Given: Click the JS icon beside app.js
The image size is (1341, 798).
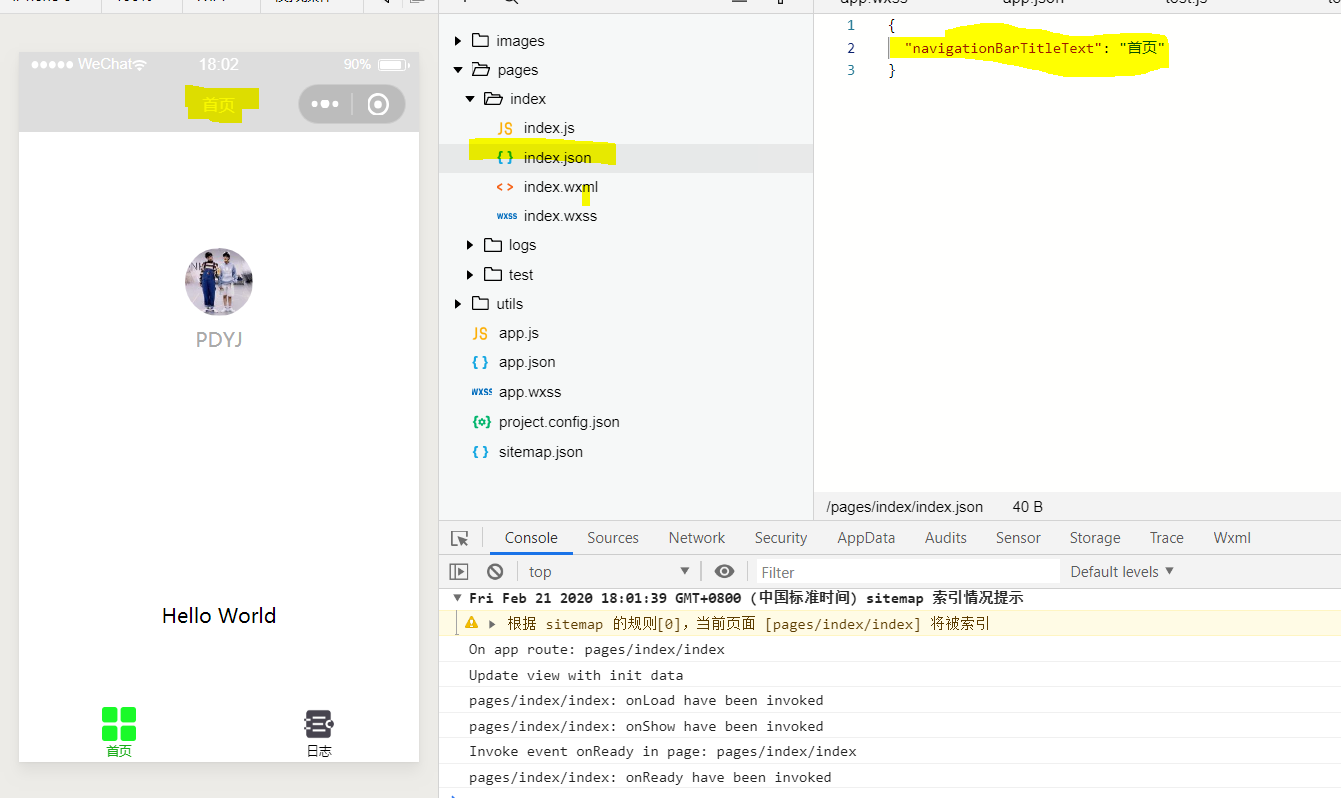Looking at the screenshot, I should pos(480,333).
